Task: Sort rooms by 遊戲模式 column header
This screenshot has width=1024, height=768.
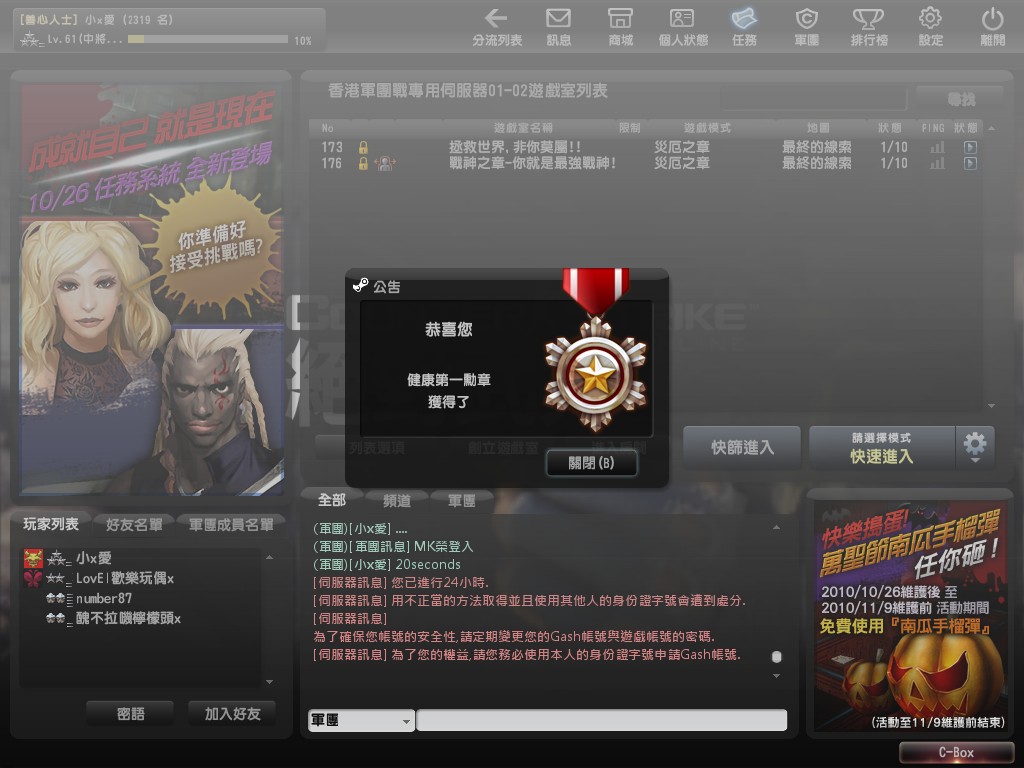Action: coord(707,128)
